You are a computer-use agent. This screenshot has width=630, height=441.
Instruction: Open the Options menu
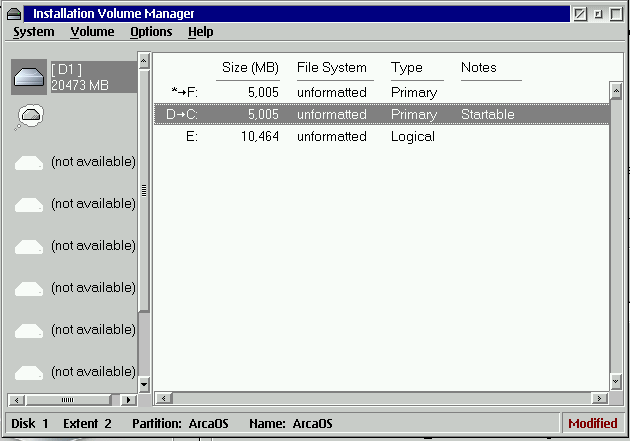click(151, 32)
